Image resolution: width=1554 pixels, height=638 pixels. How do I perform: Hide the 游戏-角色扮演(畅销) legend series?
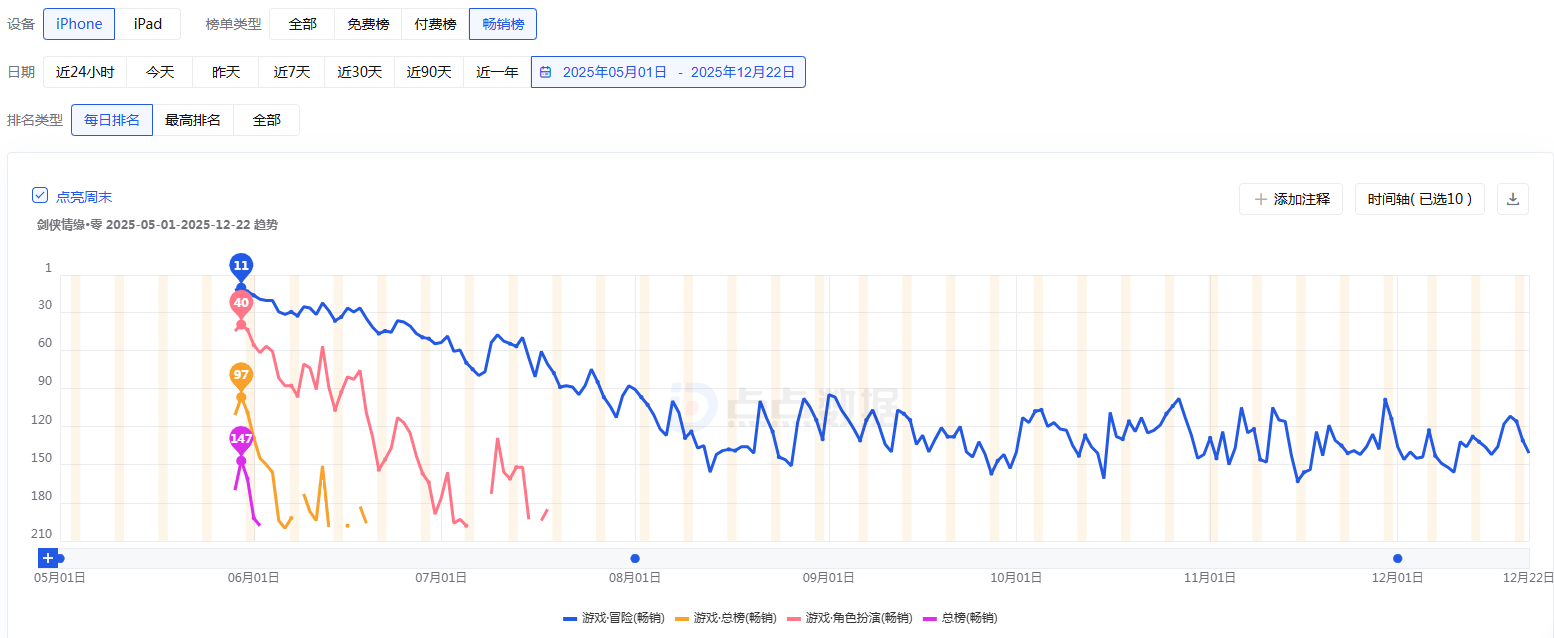[x=849, y=618]
